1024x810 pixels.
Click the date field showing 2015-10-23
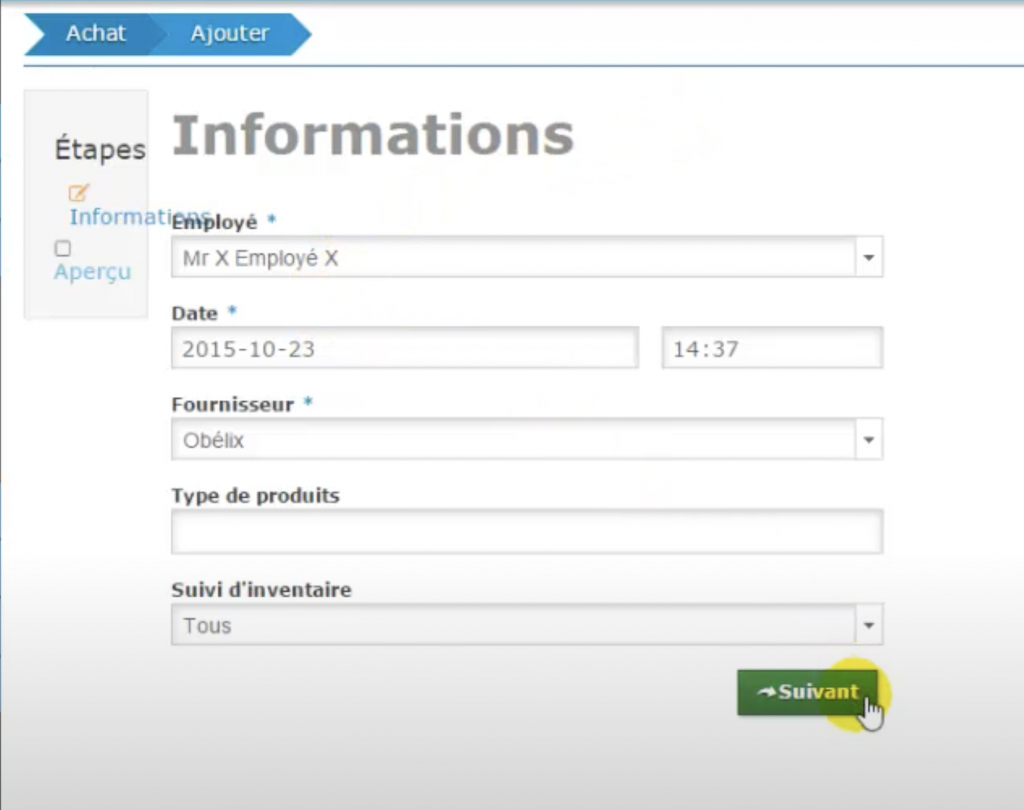pos(405,349)
